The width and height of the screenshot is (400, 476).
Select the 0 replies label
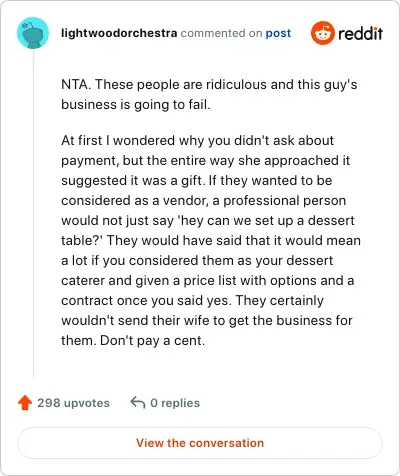click(x=175, y=403)
